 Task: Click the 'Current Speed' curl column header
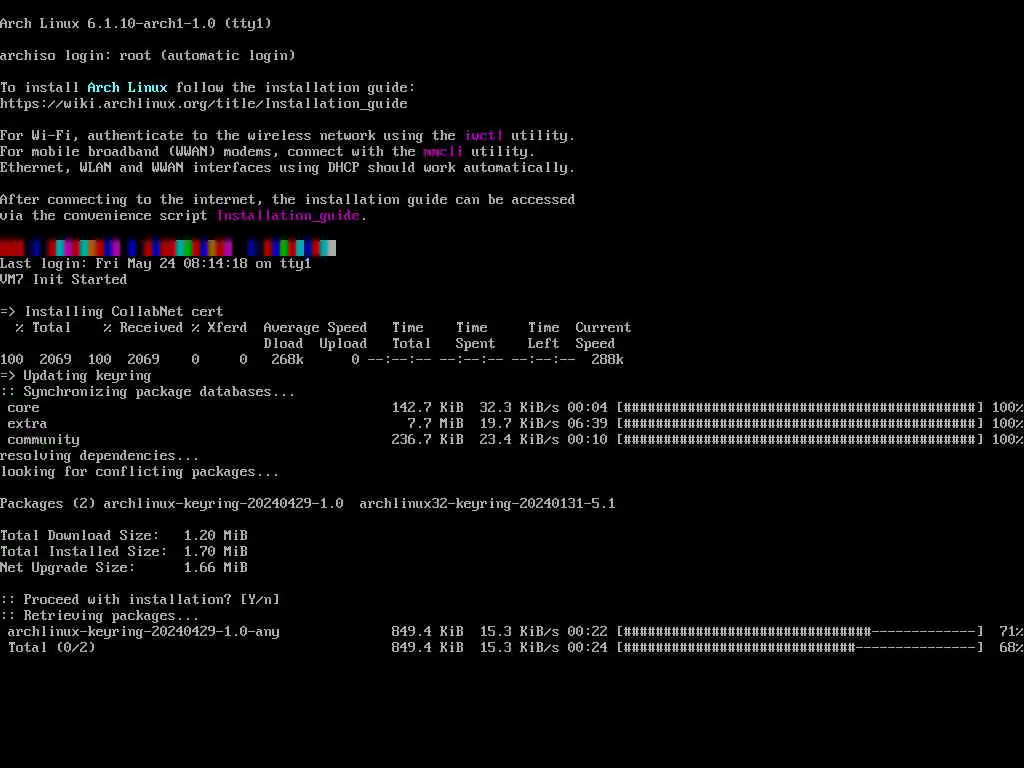point(603,336)
